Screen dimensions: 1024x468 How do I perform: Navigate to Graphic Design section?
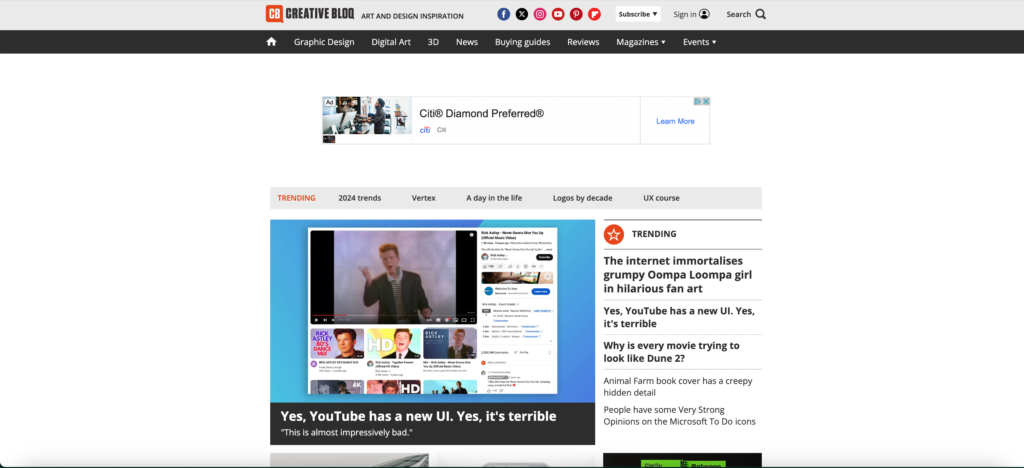[x=324, y=42]
